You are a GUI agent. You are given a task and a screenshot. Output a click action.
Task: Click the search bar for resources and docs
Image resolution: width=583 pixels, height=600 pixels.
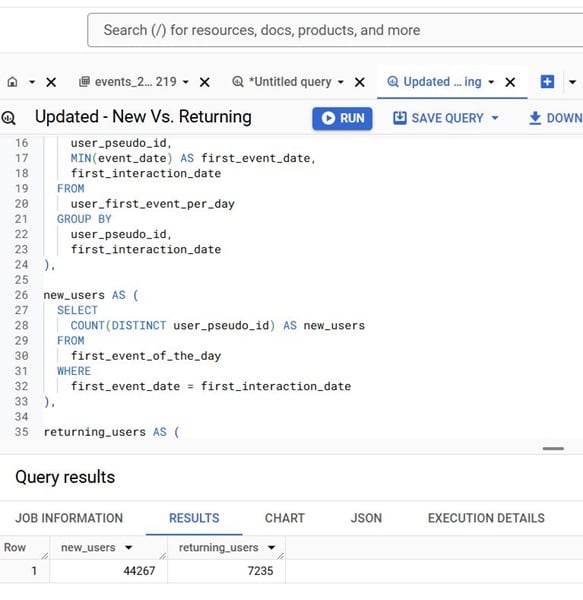[x=335, y=30]
